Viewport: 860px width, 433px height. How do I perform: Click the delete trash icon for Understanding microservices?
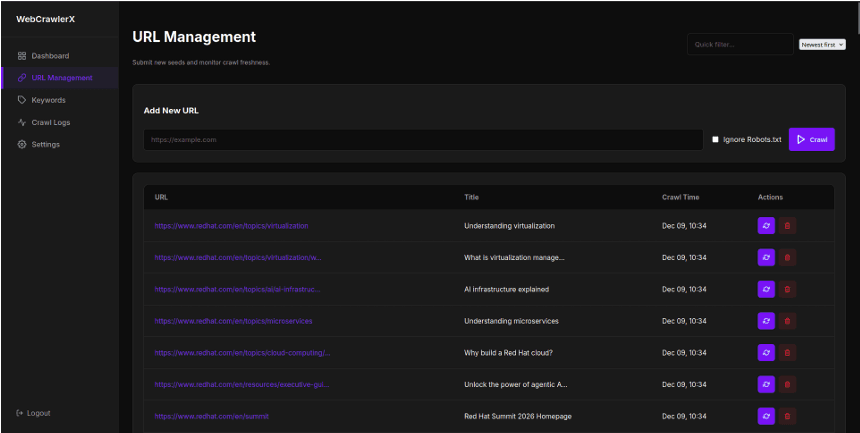(x=788, y=321)
